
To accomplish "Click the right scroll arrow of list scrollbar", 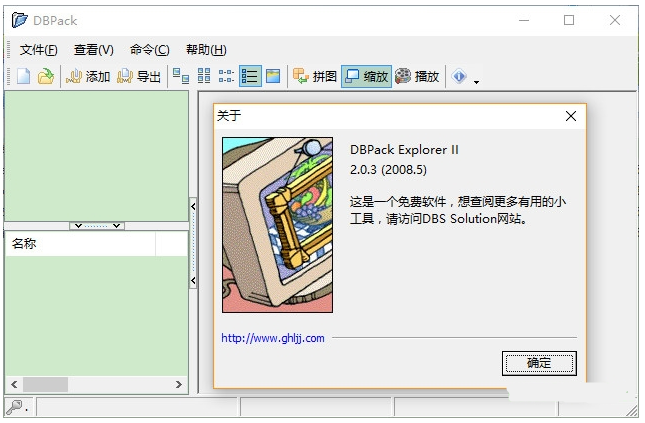I will [179, 384].
